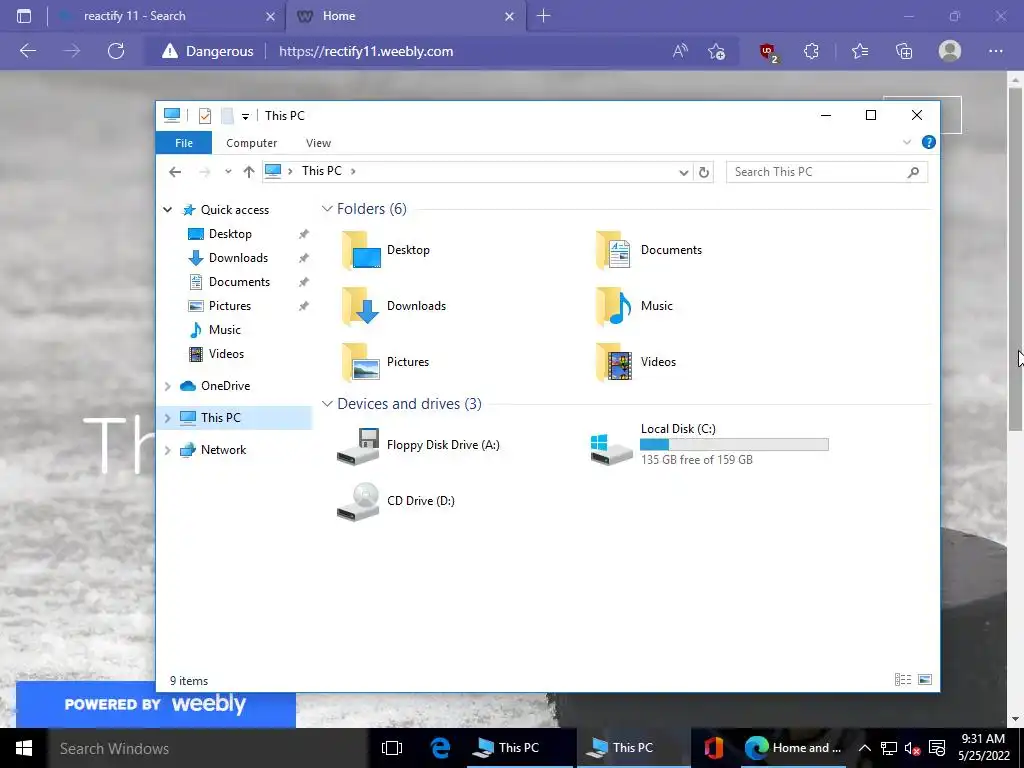Image resolution: width=1024 pixels, height=768 pixels.
Task: Navigate back in File Explorer
Action: pos(175,172)
